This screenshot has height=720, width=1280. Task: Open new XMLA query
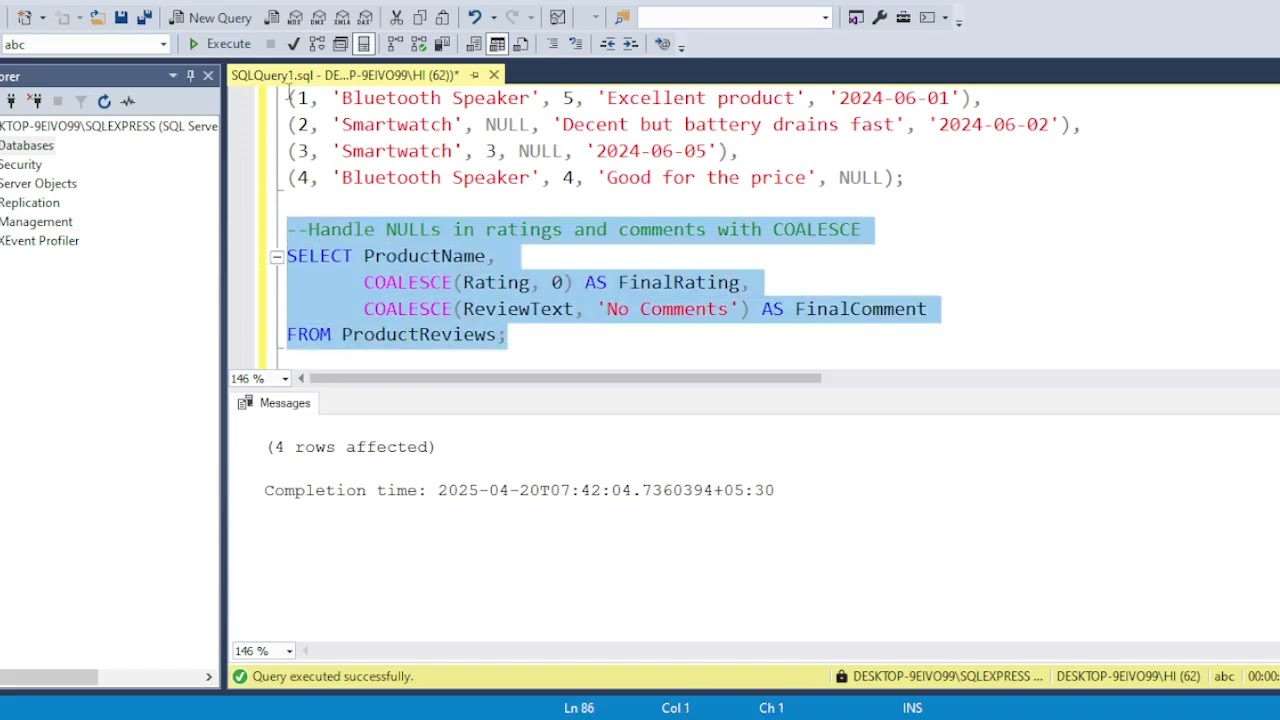342,17
